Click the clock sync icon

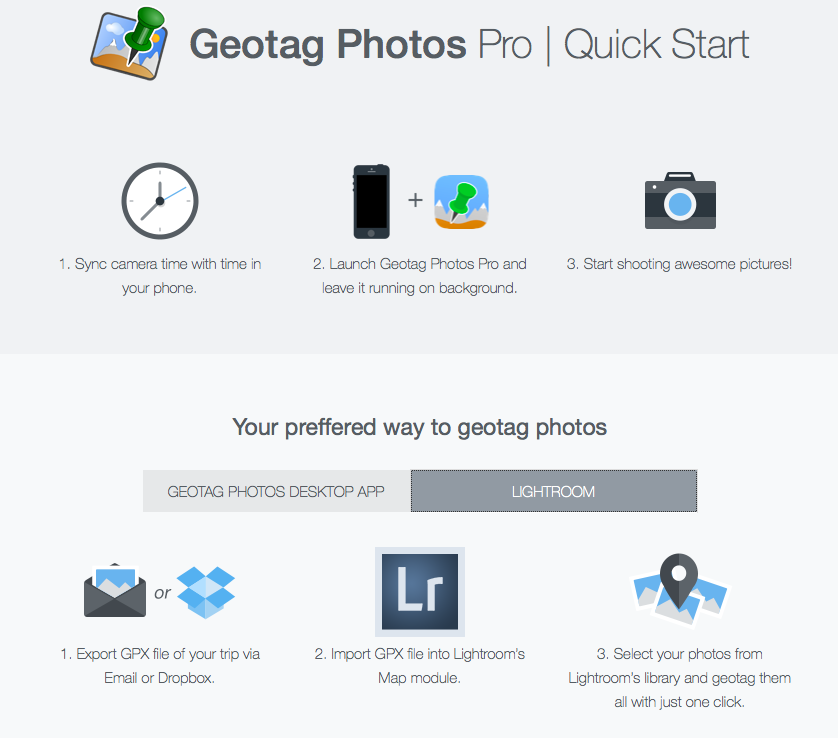[x=160, y=201]
